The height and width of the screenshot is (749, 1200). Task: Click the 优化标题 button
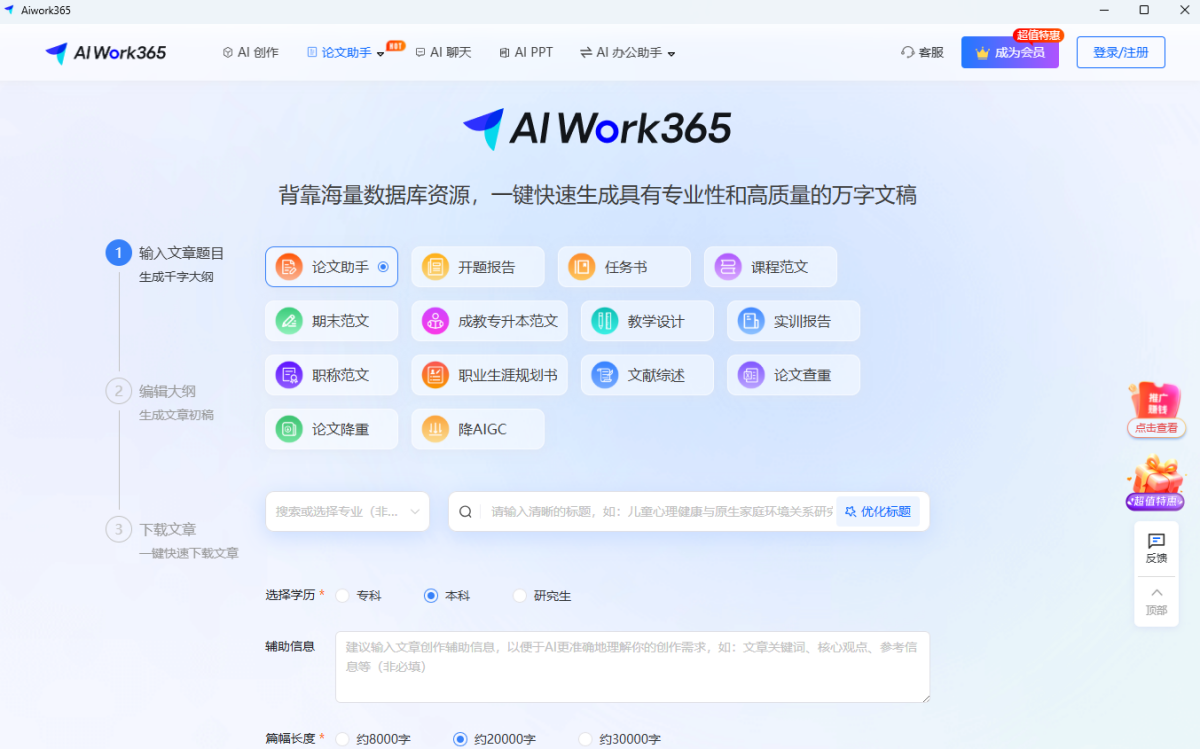(878, 511)
